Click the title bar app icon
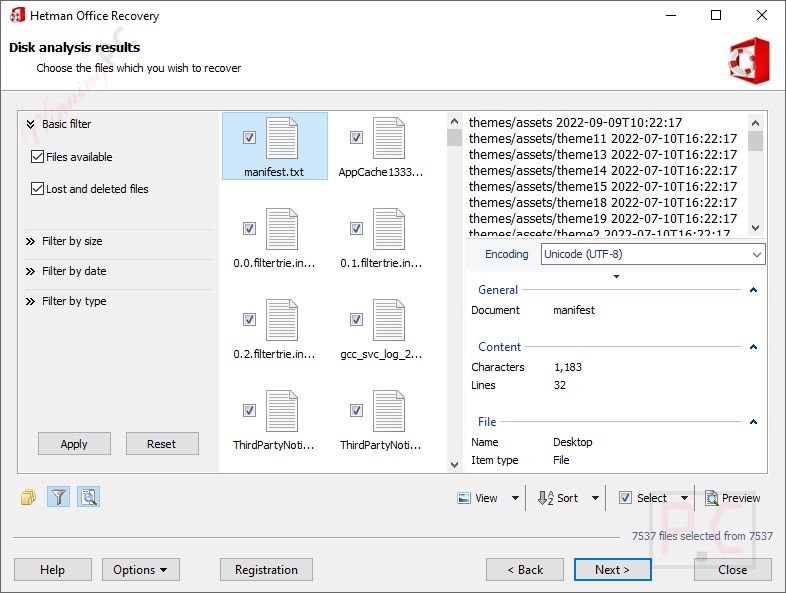This screenshot has height=593, width=786. coord(17,16)
